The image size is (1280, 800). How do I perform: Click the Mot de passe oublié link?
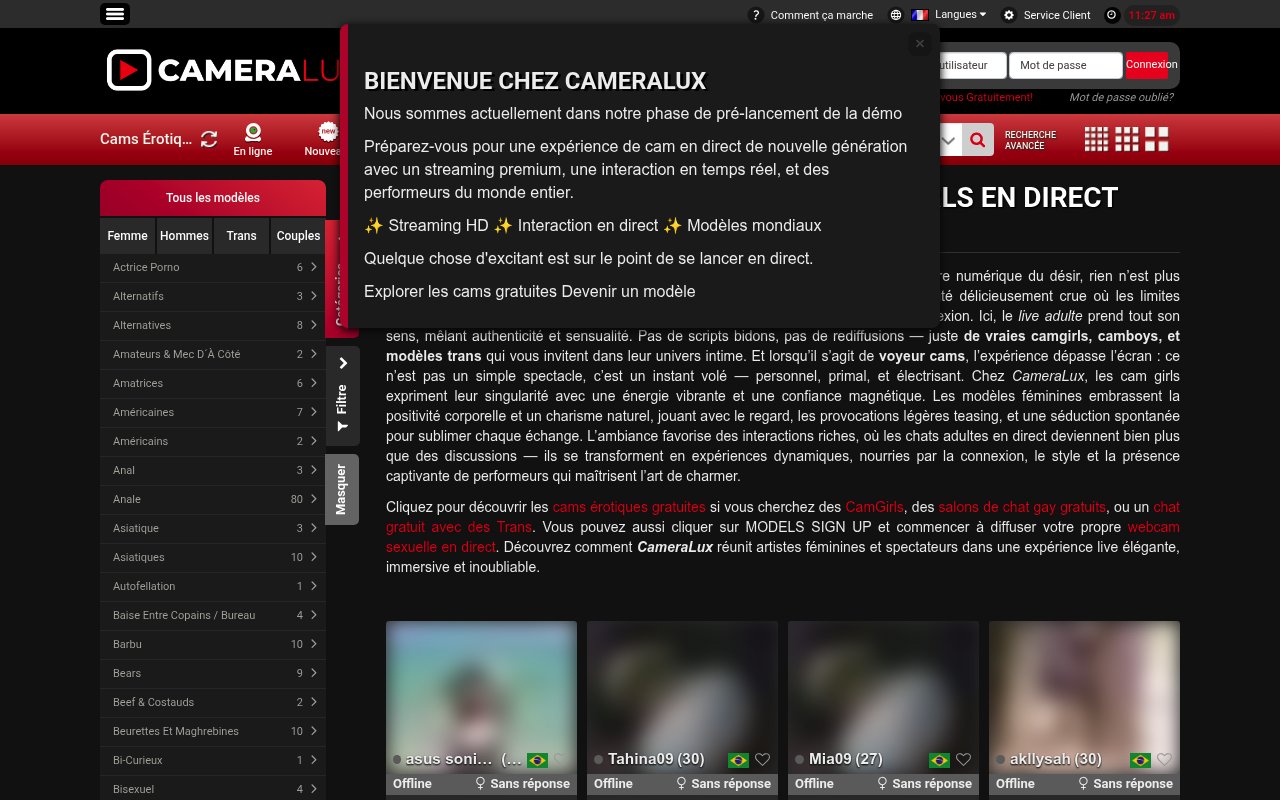pyautogui.click(x=1121, y=97)
